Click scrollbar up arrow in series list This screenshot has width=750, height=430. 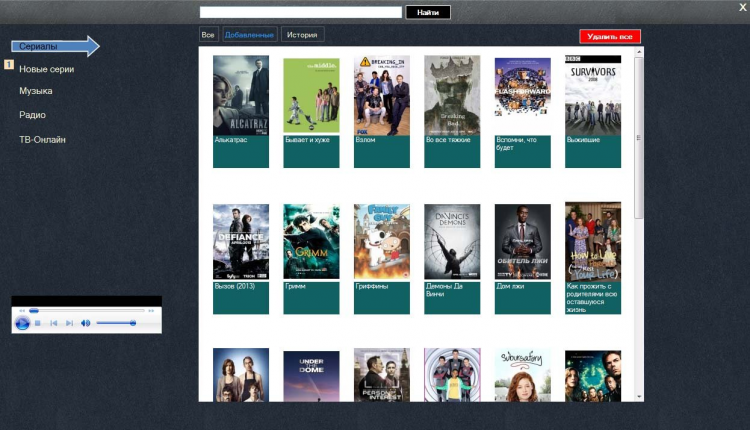(x=639, y=52)
